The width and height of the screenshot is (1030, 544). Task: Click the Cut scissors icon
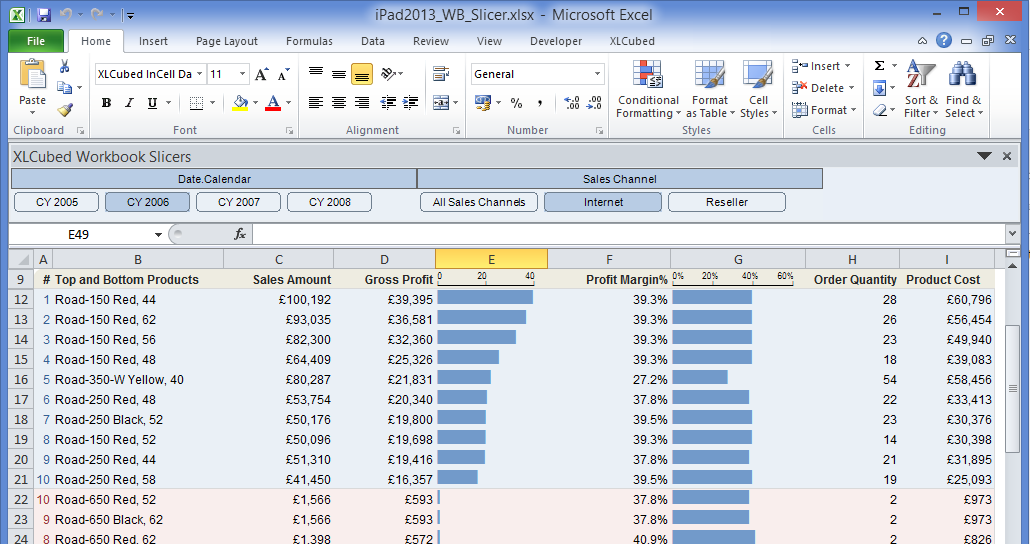point(64,66)
